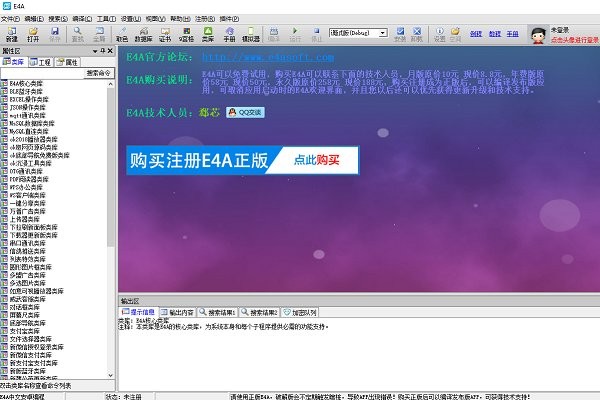Launch the 模拟器 (emulator) icon
The width and height of the screenshot is (600, 400).
coord(251,34)
